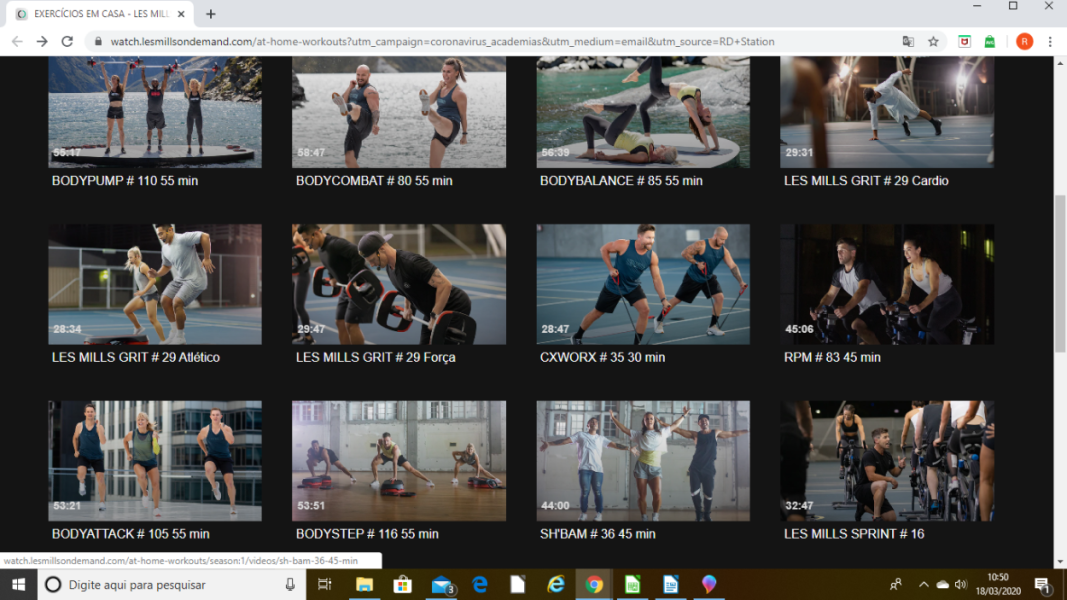Image resolution: width=1067 pixels, height=600 pixels.
Task: Open BODYCOMBAT # 80 video thumbnail
Action: tap(399, 112)
